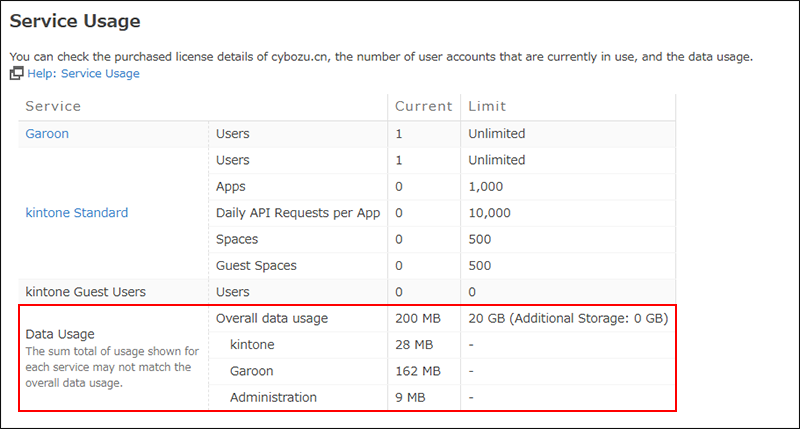This screenshot has width=800, height=429.
Task: Click the 162 MB Garoon usage value
Action: pos(418,371)
